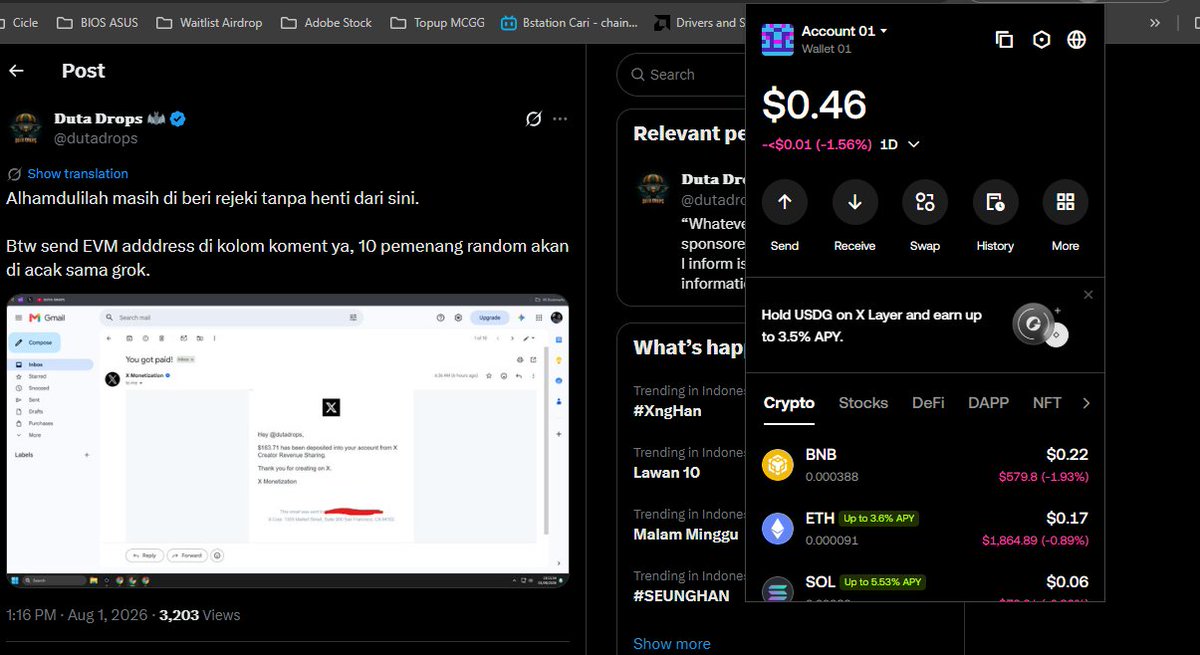
Task: Select the Crypto tab
Action: point(789,403)
